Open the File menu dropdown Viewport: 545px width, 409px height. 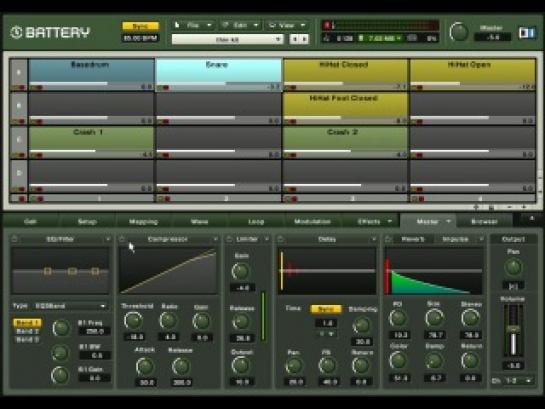click(x=194, y=25)
